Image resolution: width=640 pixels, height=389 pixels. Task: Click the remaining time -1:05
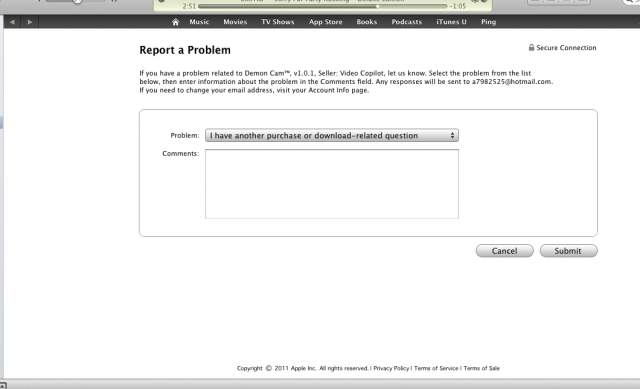[458, 6]
